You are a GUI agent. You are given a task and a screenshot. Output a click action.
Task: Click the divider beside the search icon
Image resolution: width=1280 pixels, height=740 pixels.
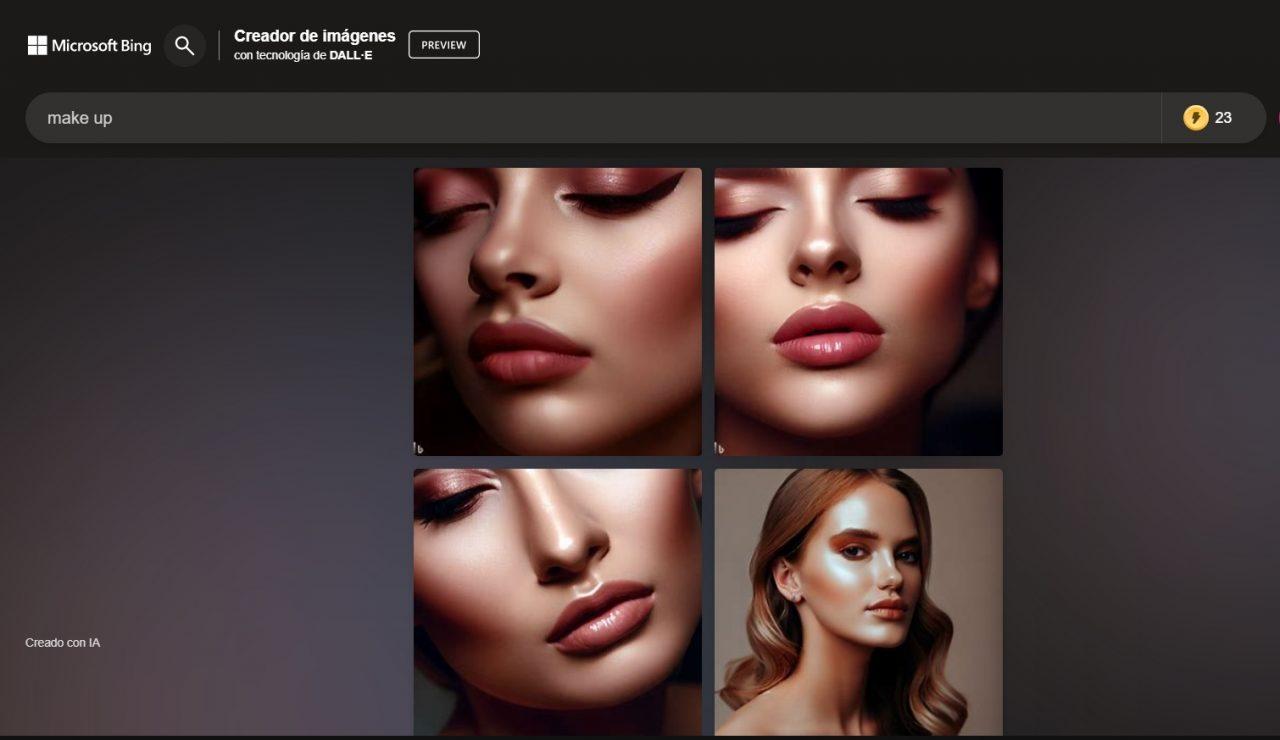point(219,45)
